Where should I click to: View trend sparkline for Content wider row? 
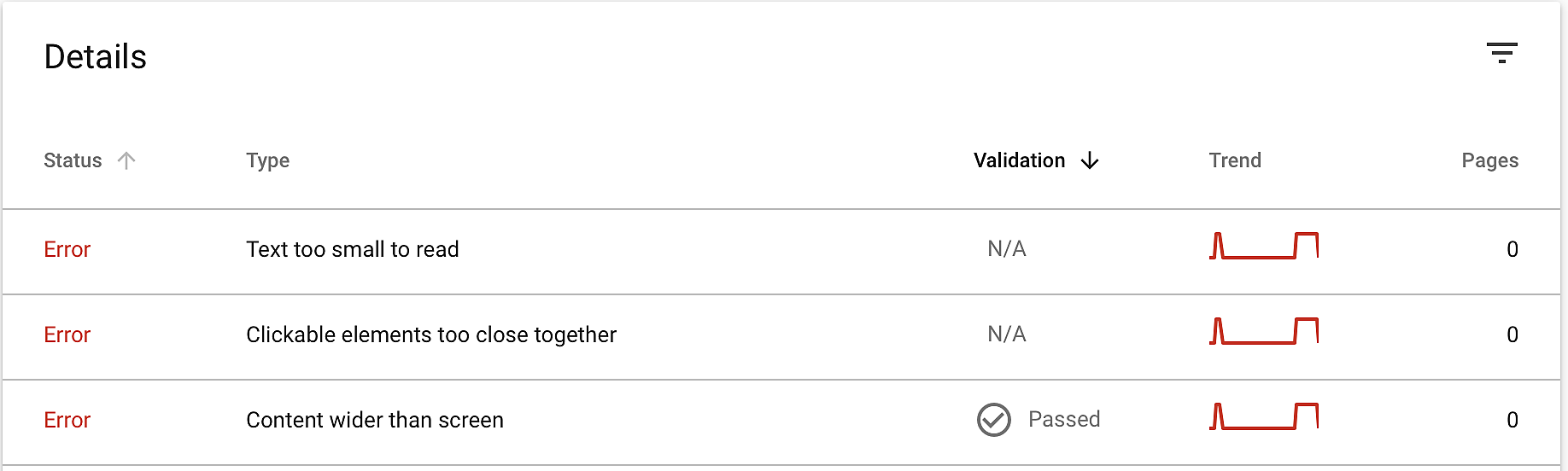(1264, 416)
